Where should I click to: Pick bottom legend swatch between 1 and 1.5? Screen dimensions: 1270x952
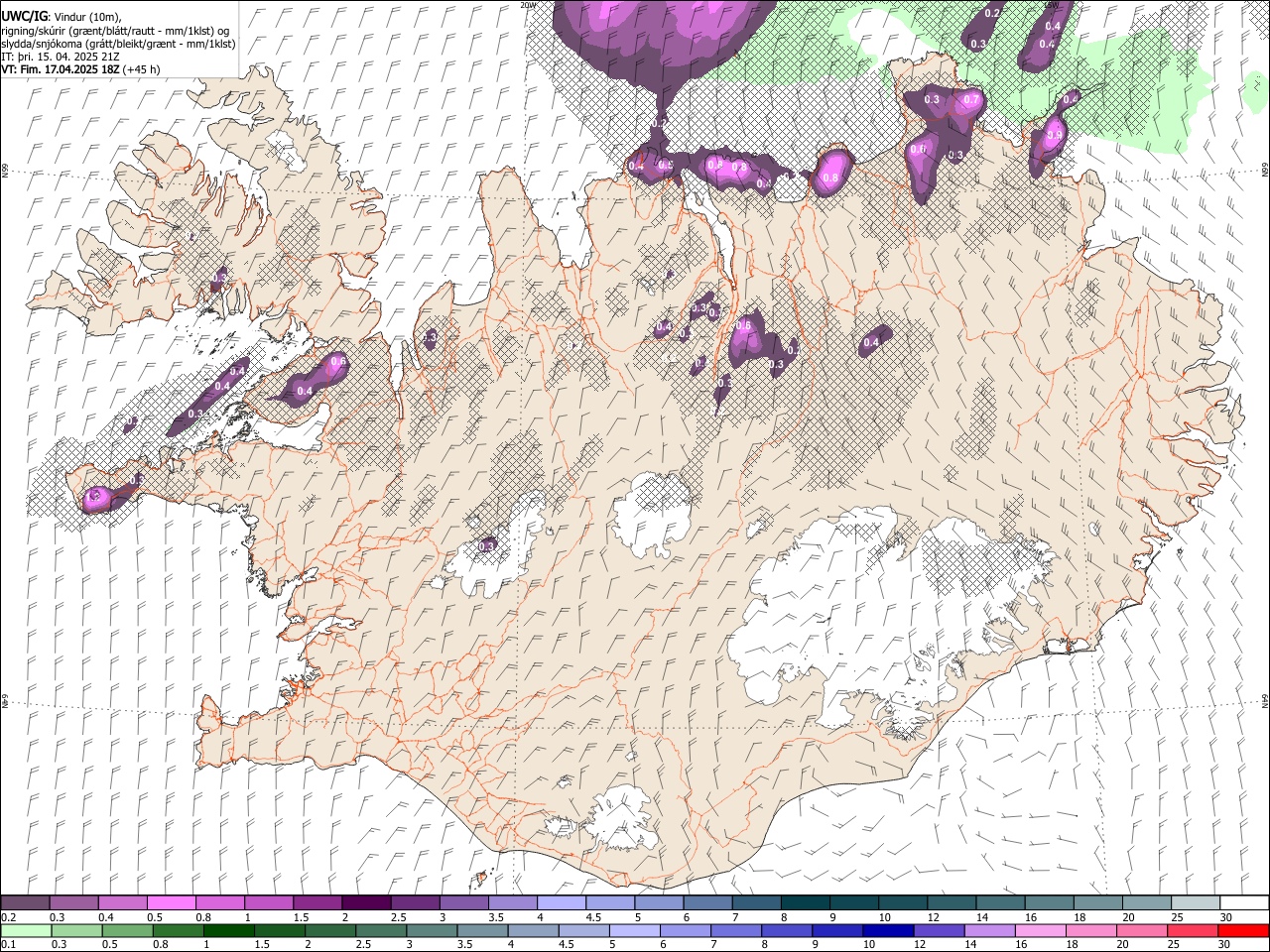pos(228,930)
